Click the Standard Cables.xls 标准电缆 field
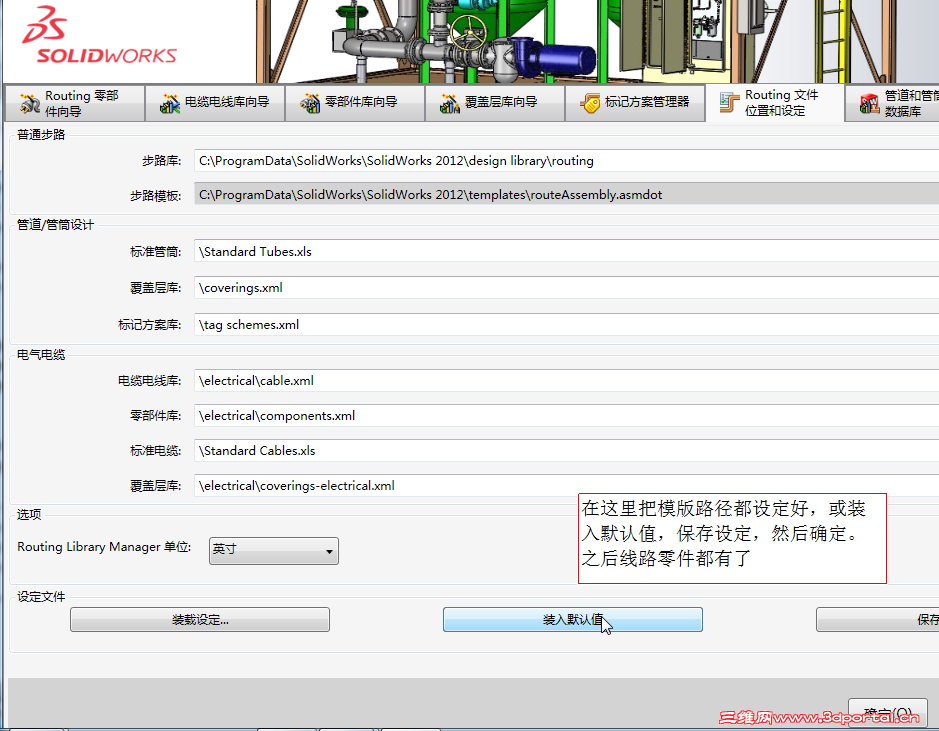Screen dimensions: 939x731 [x=566, y=450]
